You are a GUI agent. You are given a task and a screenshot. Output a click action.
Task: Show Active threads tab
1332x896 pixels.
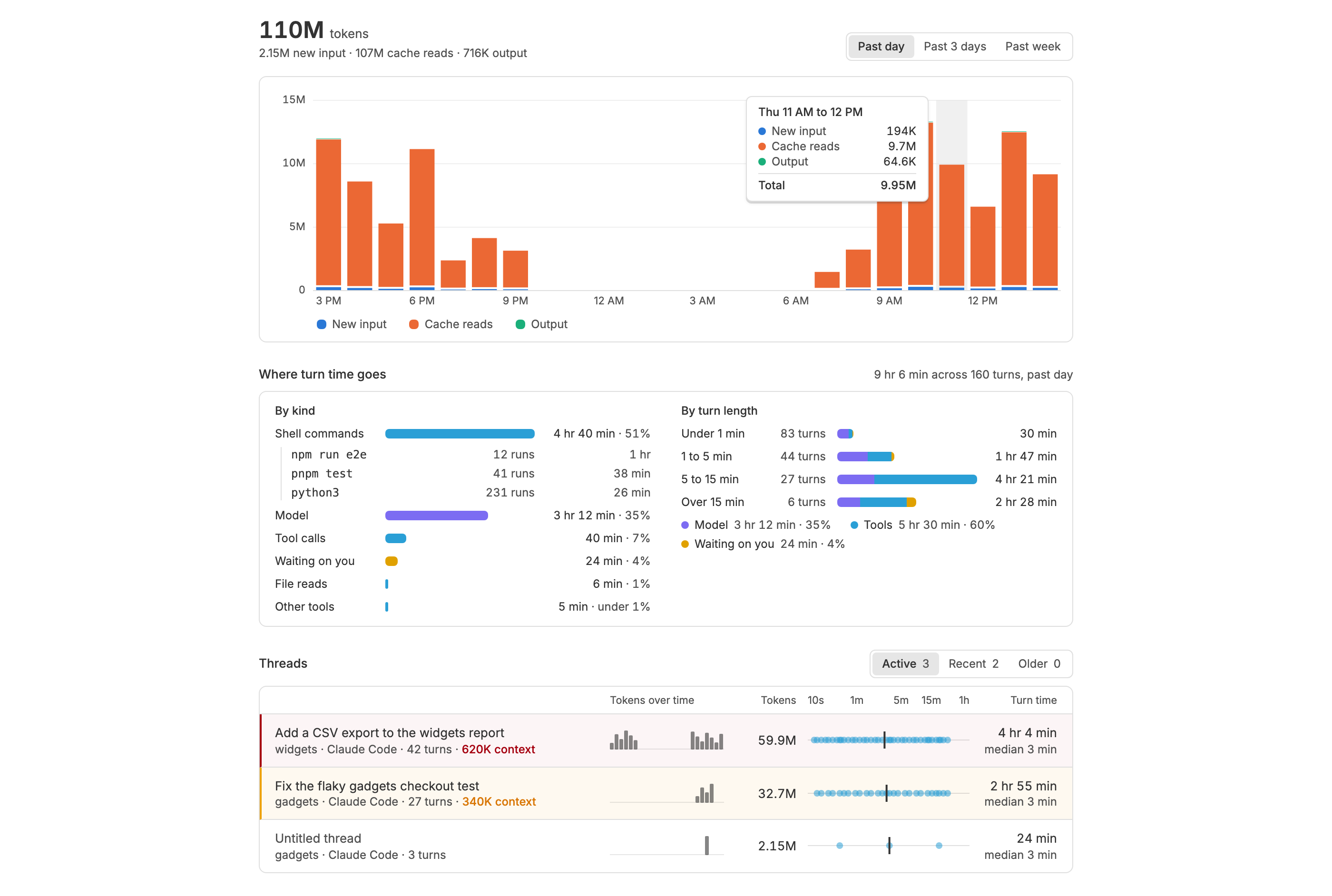pyautogui.click(x=905, y=663)
